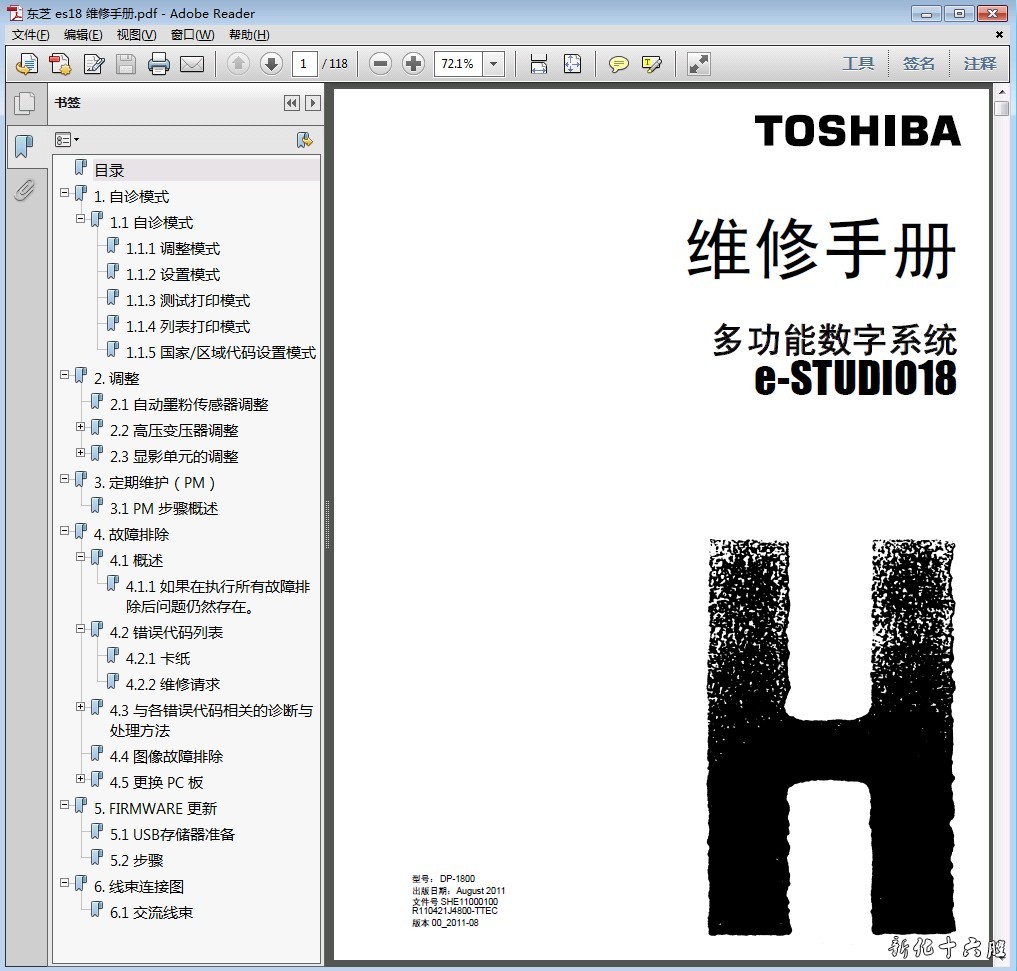Image resolution: width=1017 pixels, height=971 pixels.
Task: Show the Page Thumbnails panel
Action: point(24,103)
